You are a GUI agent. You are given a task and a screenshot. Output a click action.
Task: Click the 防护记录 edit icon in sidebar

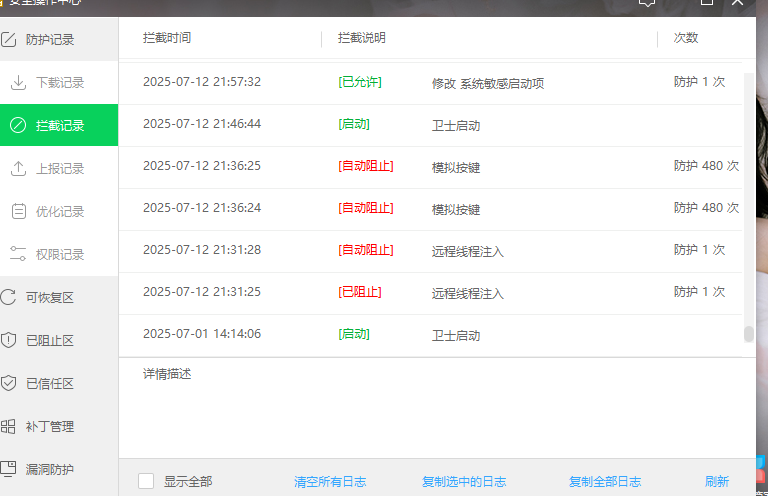pyautogui.click(x=9, y=41)
